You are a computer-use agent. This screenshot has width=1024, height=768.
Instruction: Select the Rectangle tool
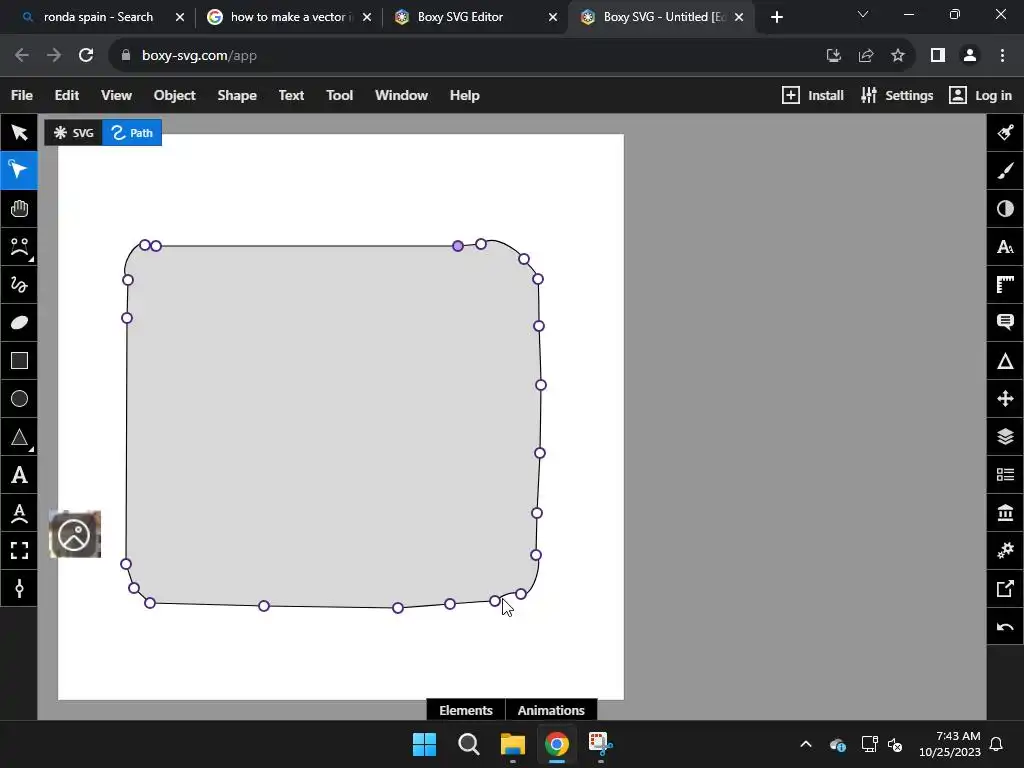click(19, 360)
